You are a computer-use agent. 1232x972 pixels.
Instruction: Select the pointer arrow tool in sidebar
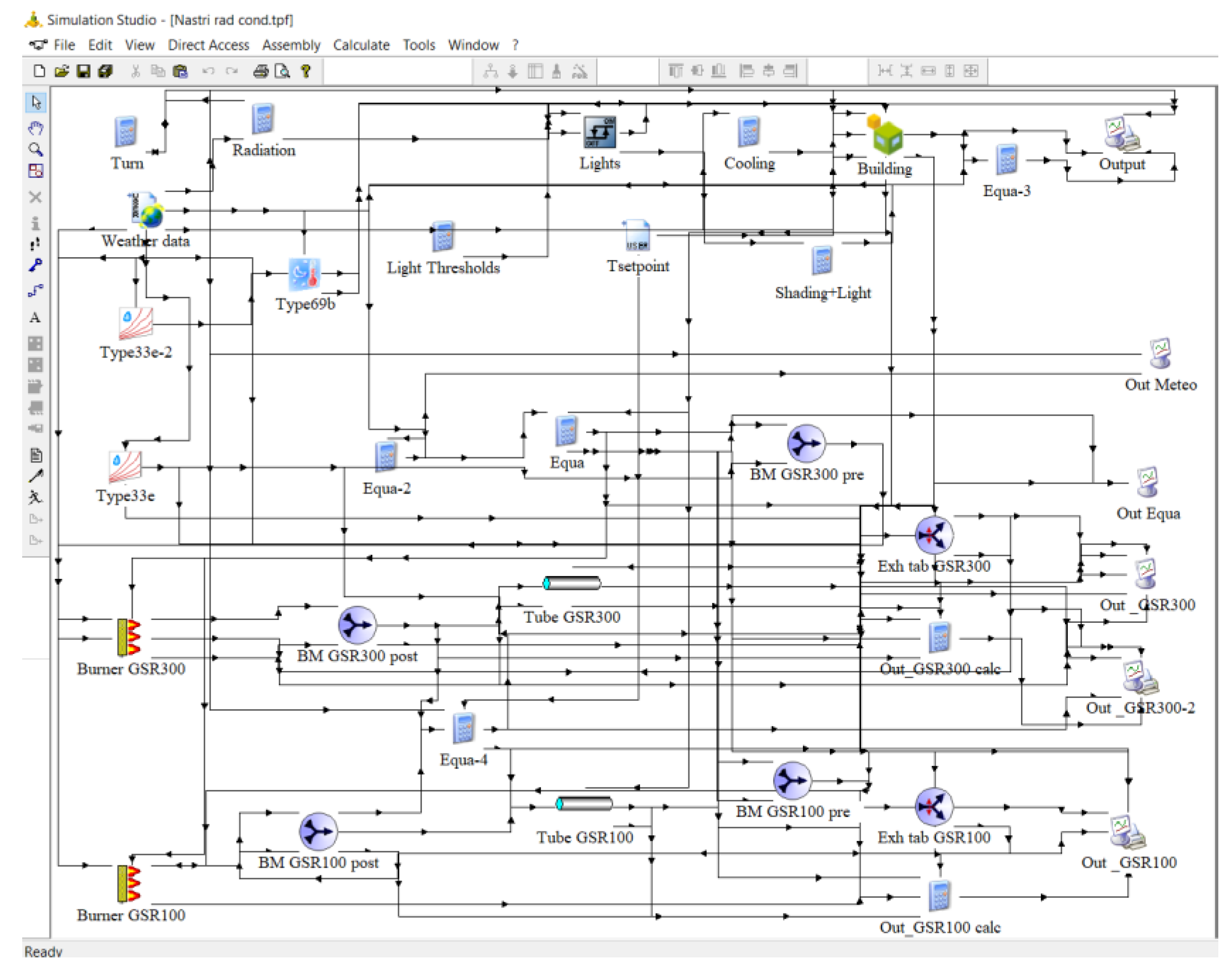[36, 103]
